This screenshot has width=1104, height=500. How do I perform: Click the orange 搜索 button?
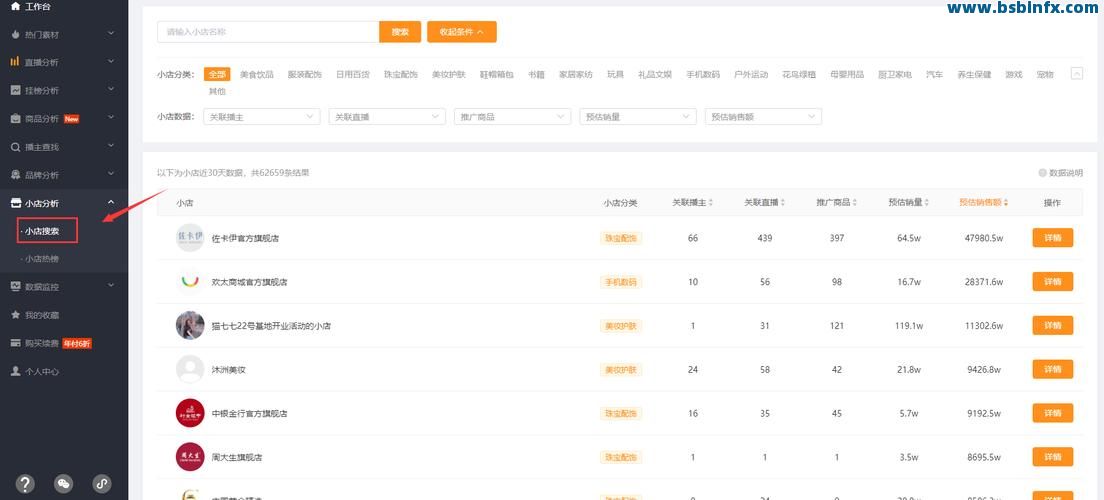tap(400, 32)
